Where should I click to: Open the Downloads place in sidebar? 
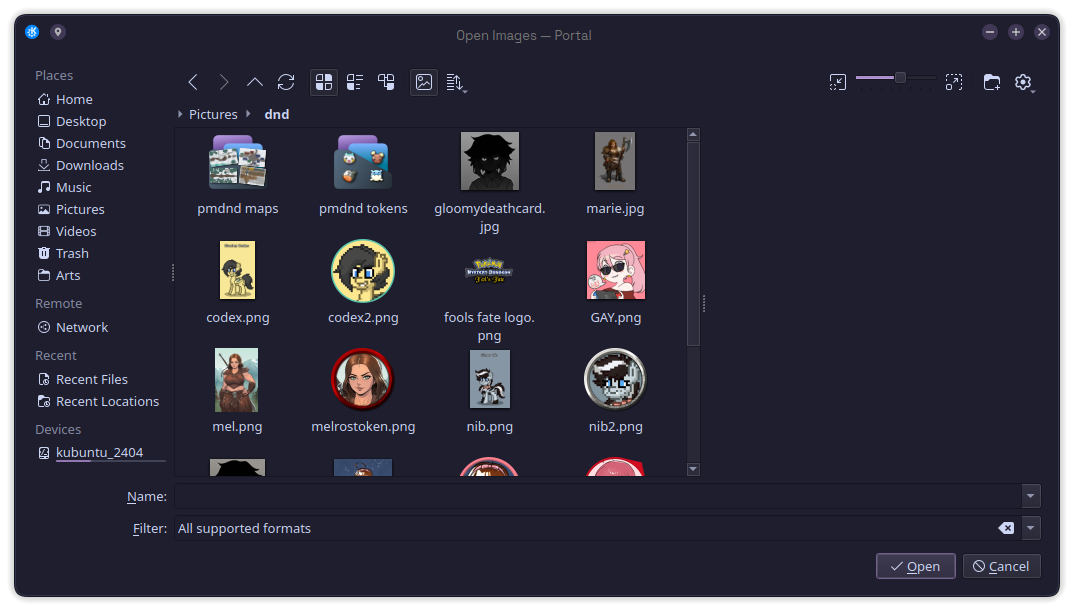point(89,165)
